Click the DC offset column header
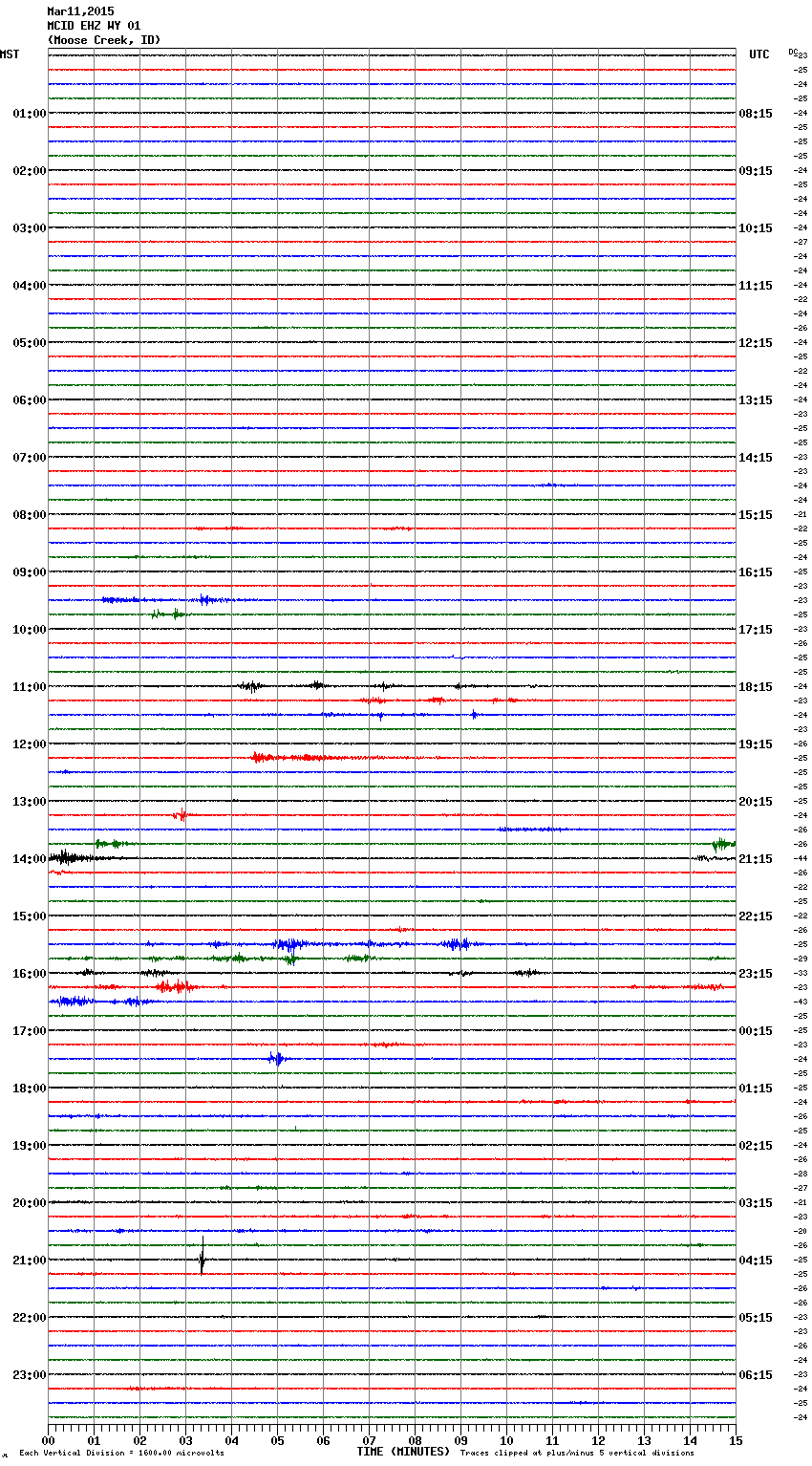812x1466 pixels. pyautogui.click(x=793, y=52)
